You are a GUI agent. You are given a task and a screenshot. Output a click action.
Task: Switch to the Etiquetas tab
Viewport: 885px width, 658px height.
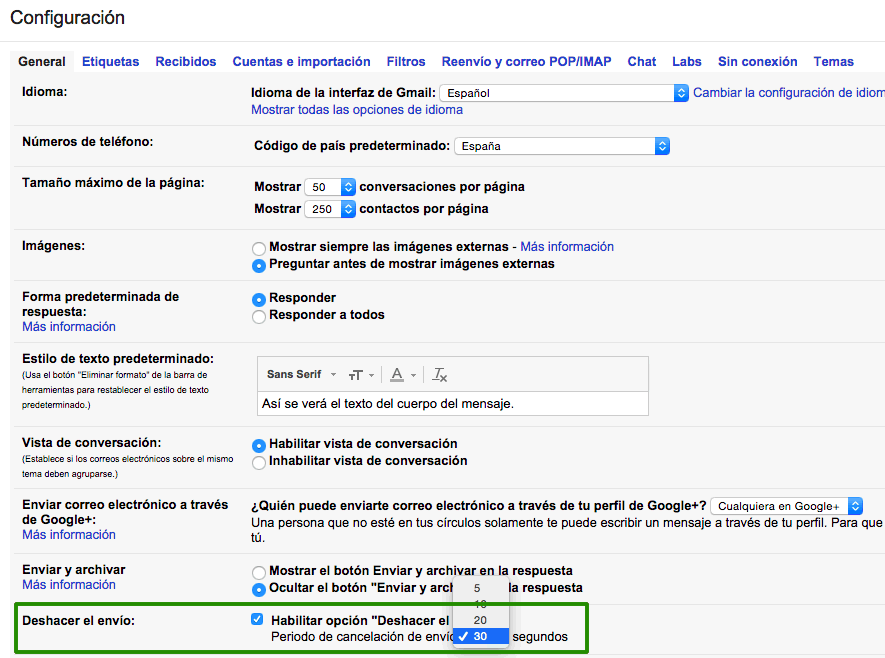coord(110,61)
